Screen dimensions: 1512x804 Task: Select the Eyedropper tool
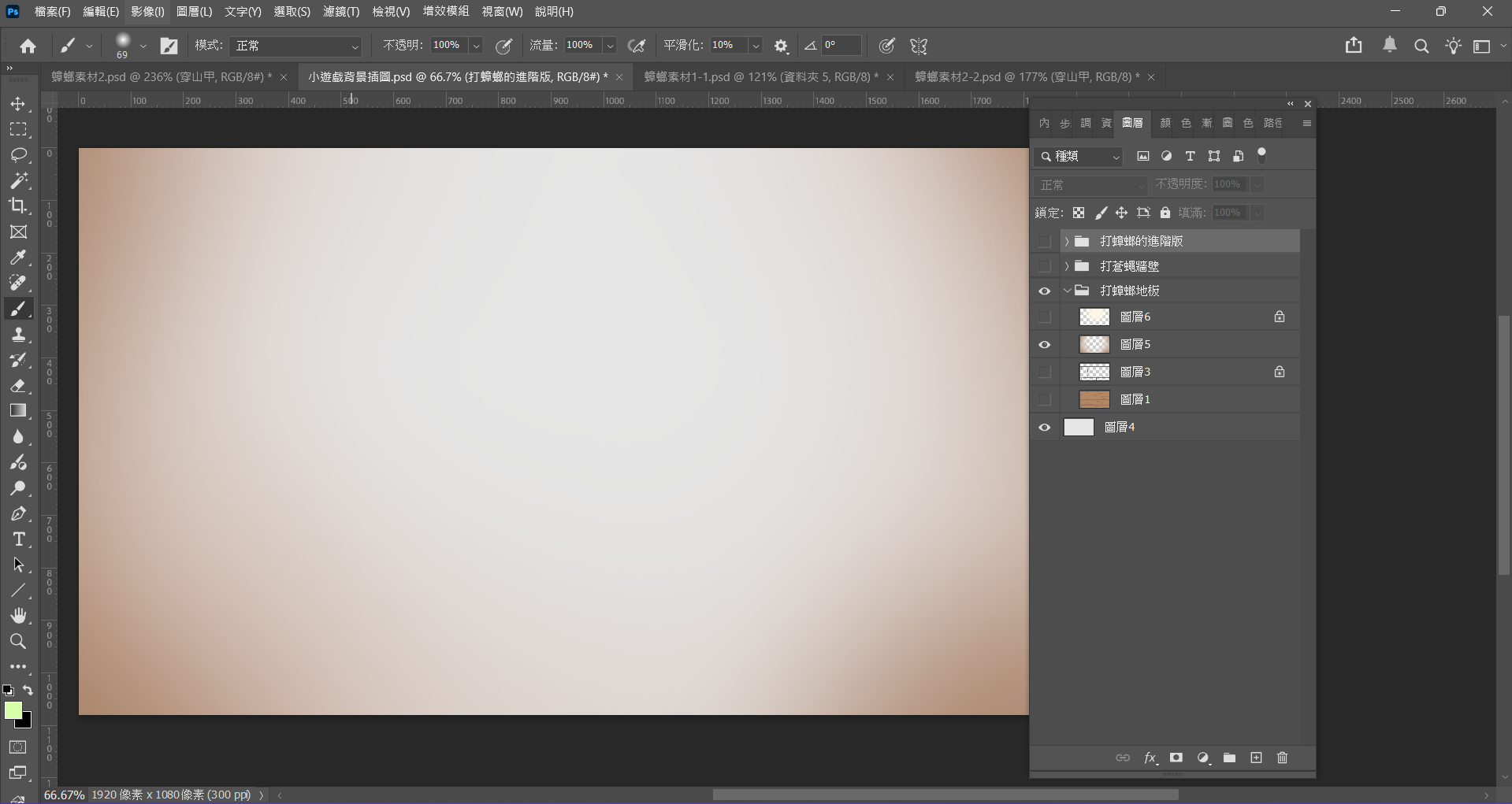click(x=18, y=258)
